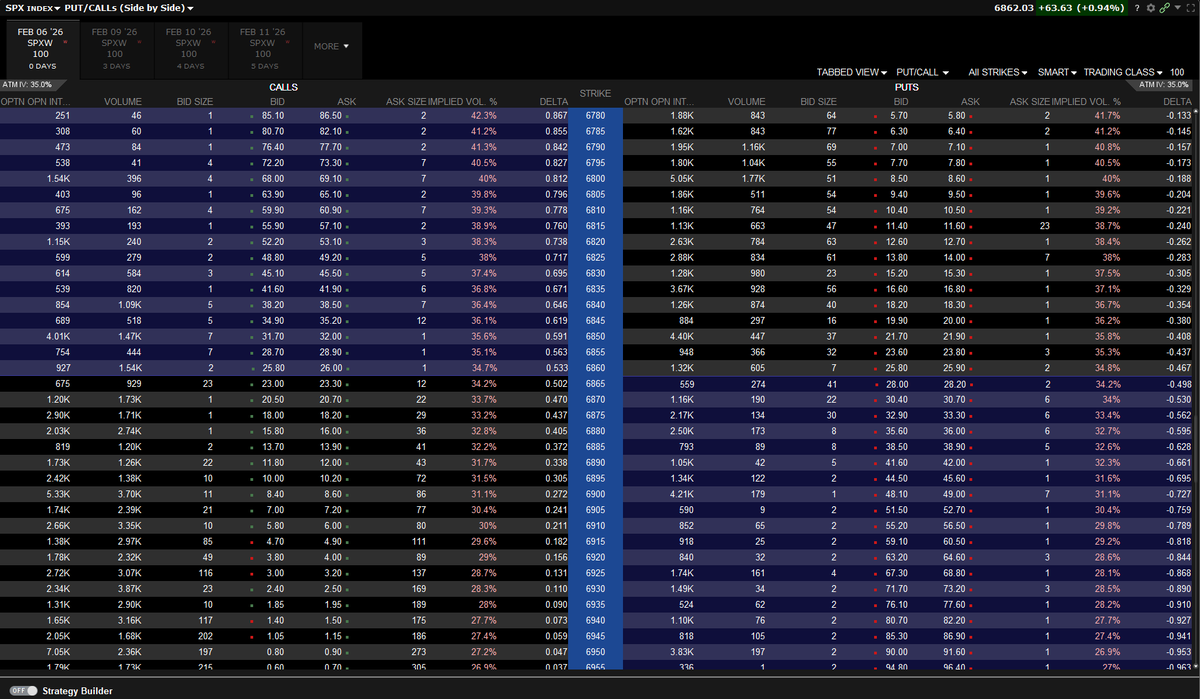Image resolution: width=1200 pixels, height=699 pixels.
Task: Click the put ask size 23 value
Action: [x=1044, y=225]
